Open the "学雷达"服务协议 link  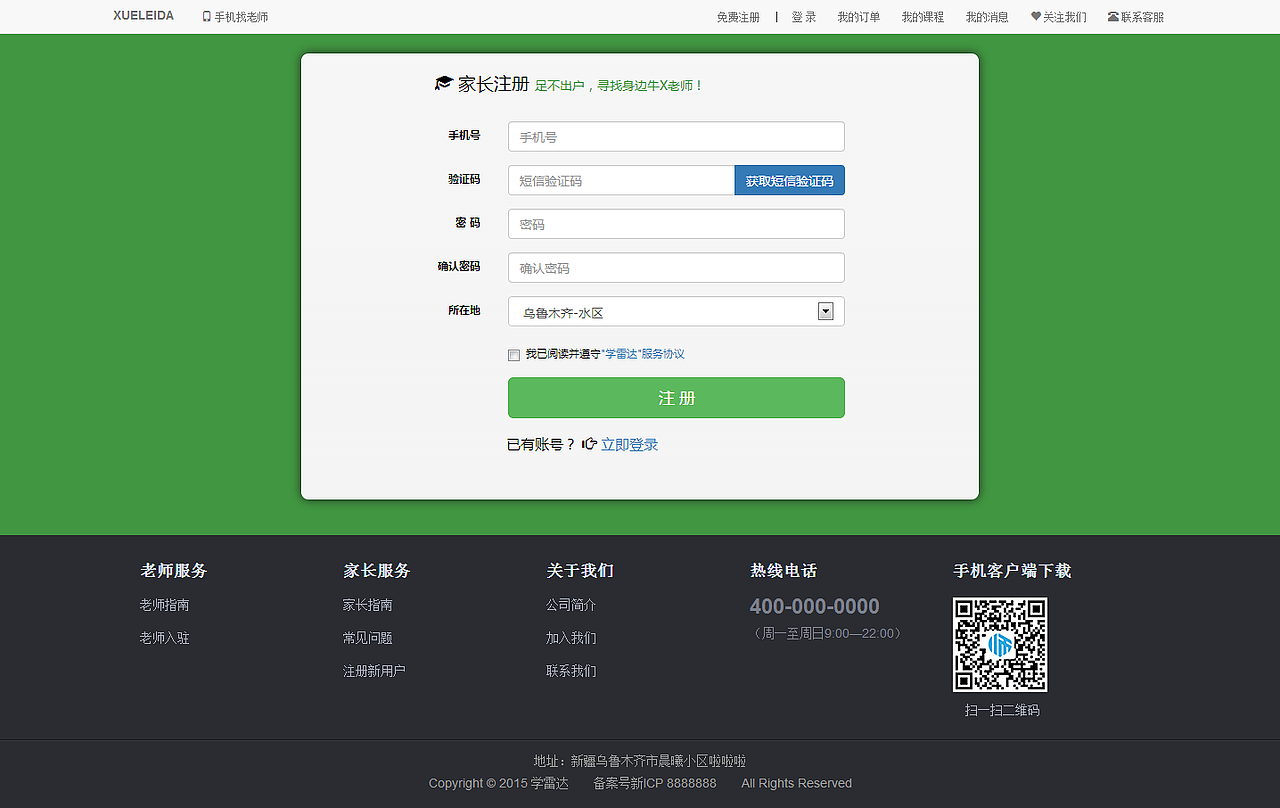tap(643, 354)
